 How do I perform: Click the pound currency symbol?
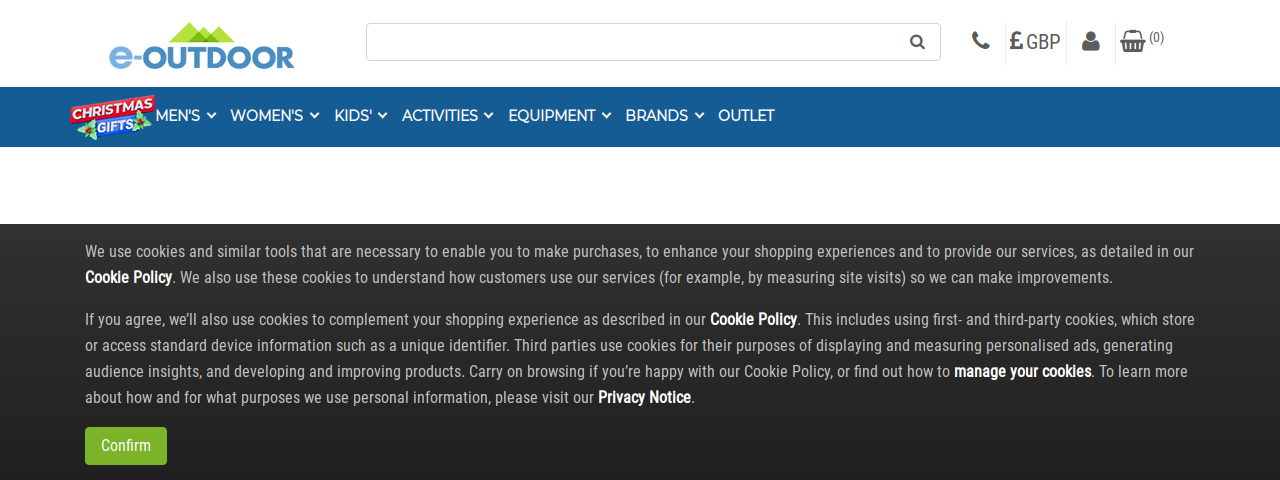(x=1016, y=41)
